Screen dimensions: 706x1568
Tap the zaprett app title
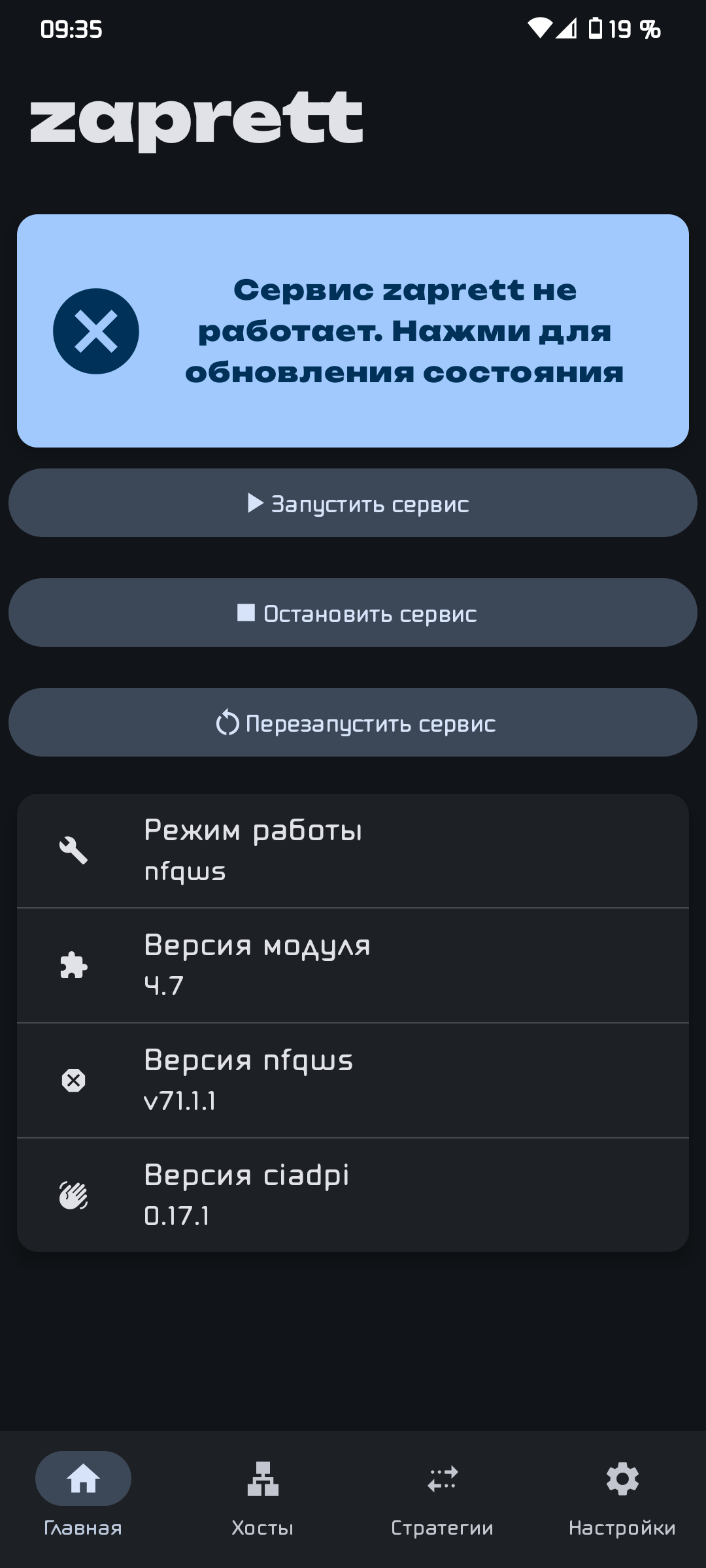click(x=196, y=120)
